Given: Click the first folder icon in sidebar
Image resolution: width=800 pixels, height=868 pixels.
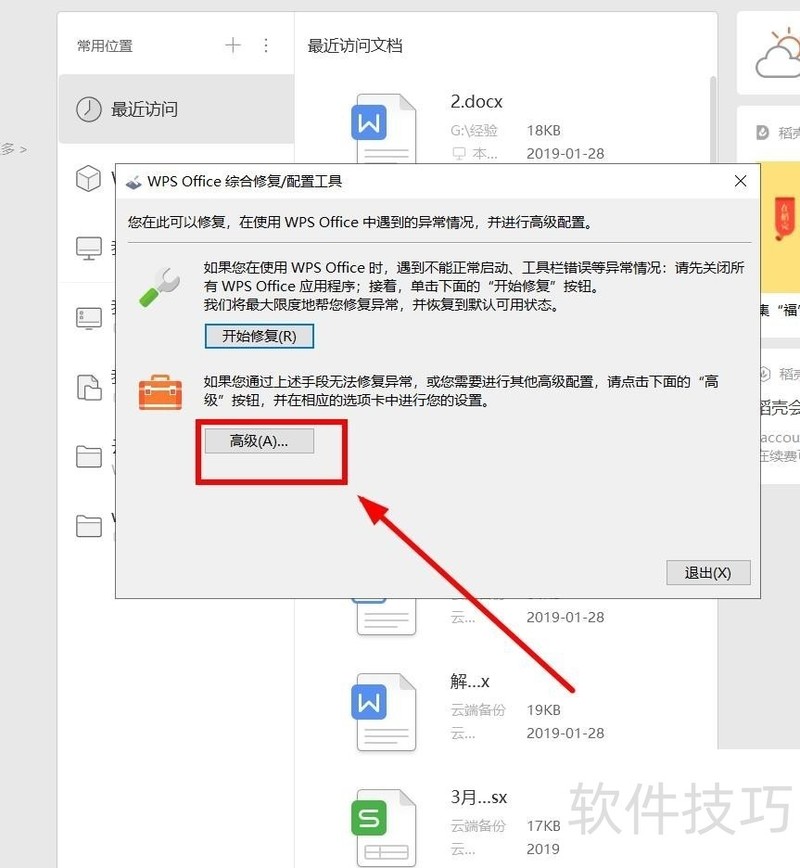Looking at the screenshot, I should tap(89, 457).
